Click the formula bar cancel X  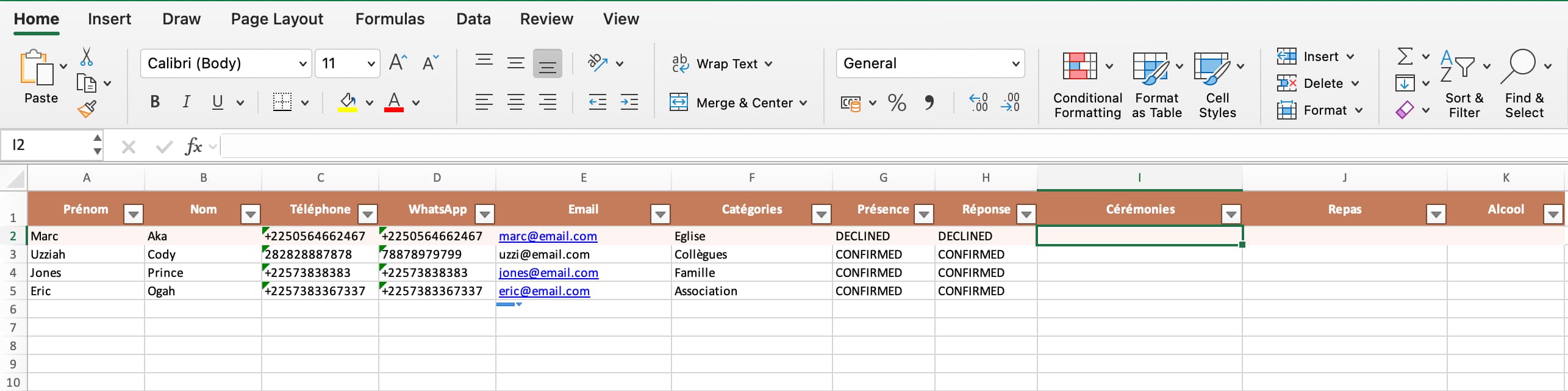point(129,146)
